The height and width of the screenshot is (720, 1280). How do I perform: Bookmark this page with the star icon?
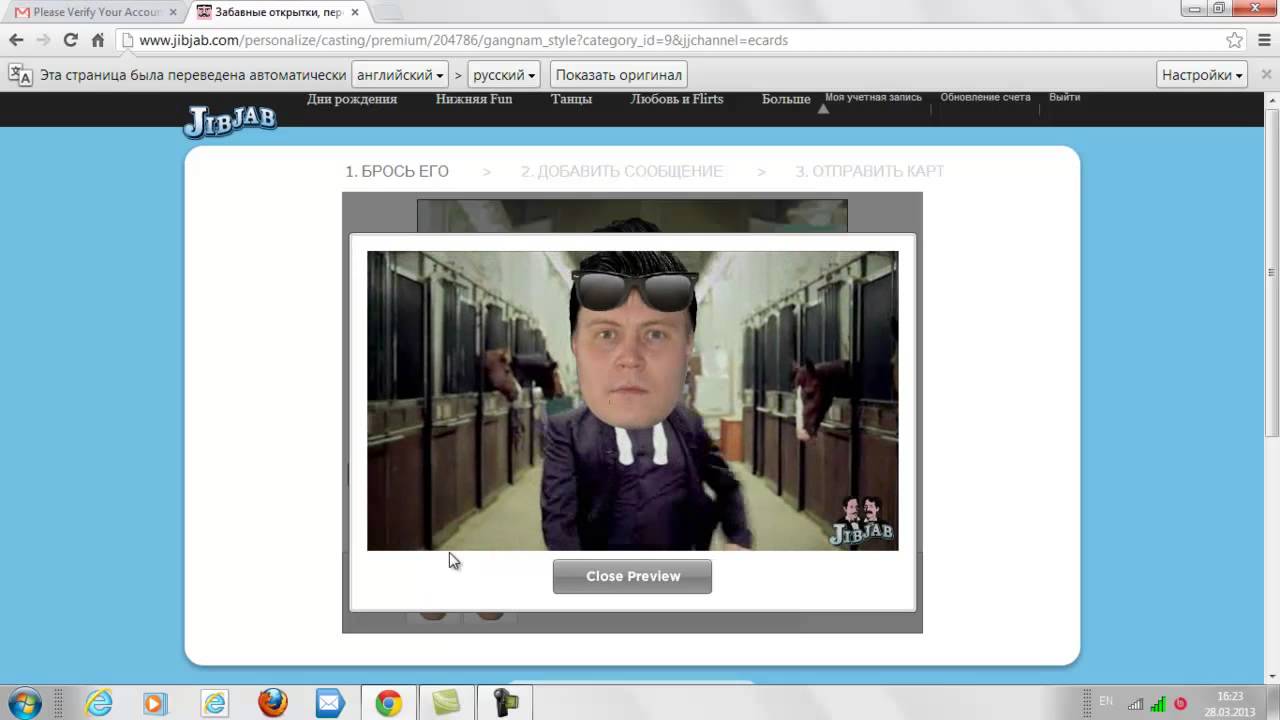point(1234,40)
